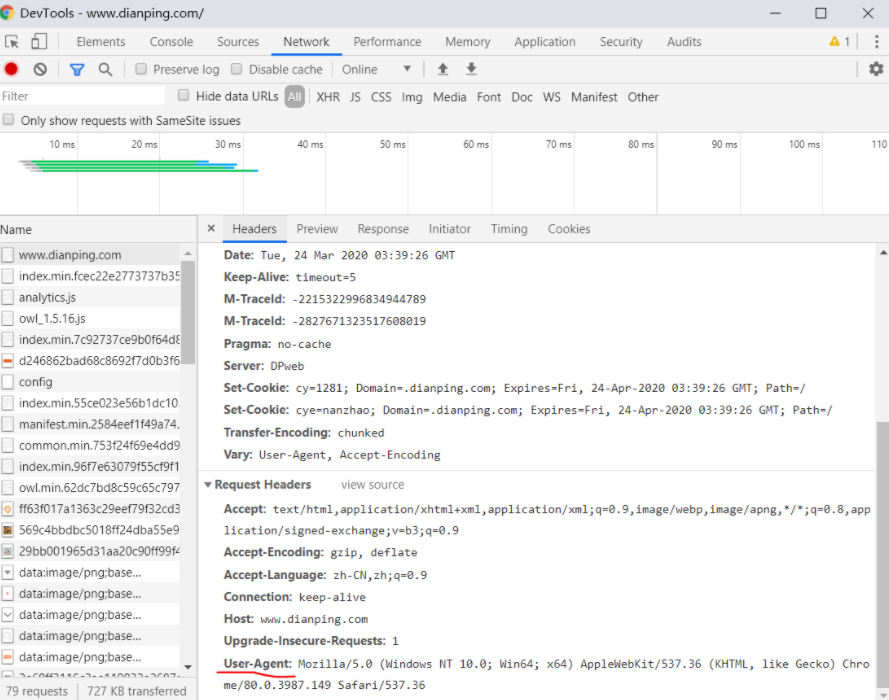Filter requests by Img type
This screenshot has width=889, height=700.
[x=412, y=97]
